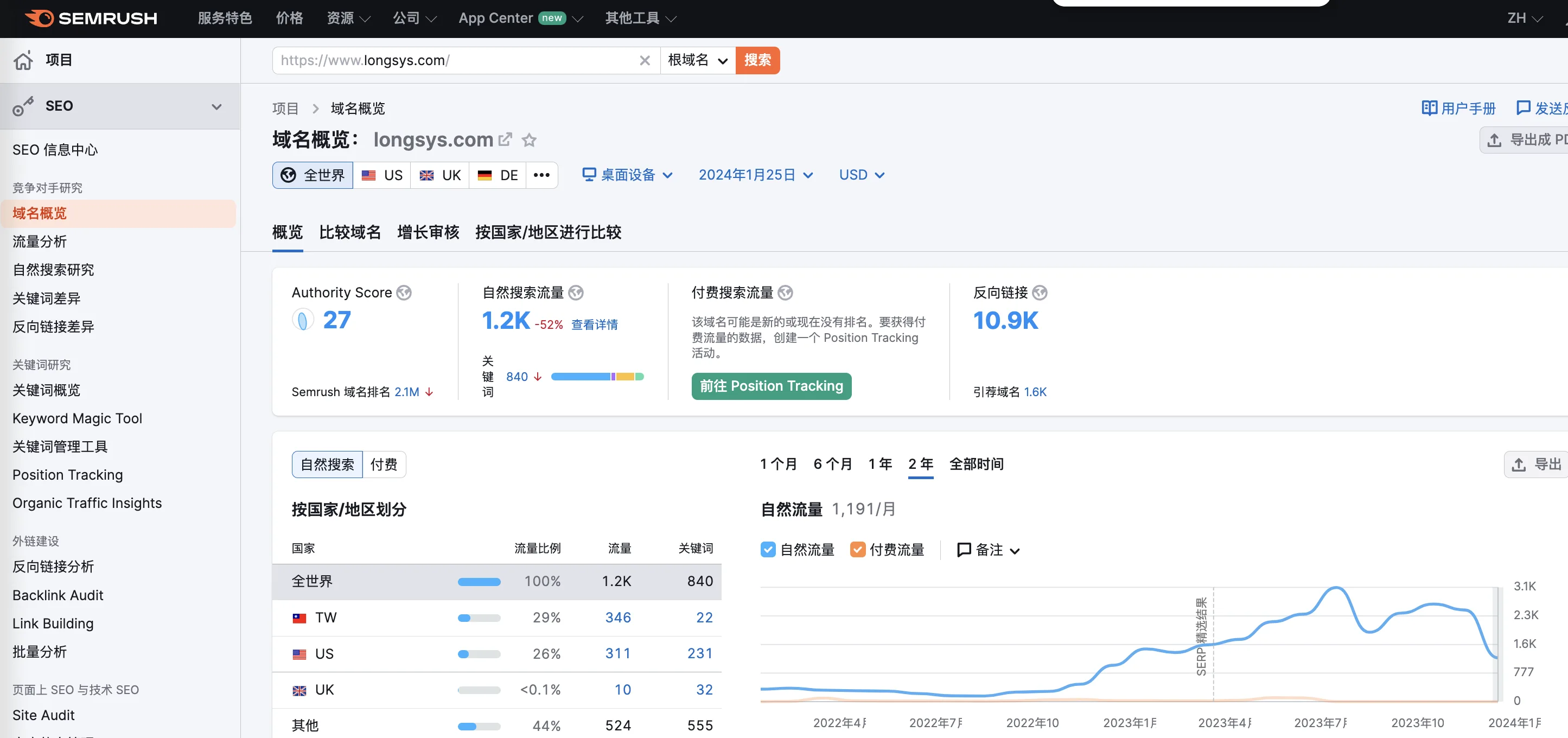Open Keyword Magic Tool in sidebar
The width and height of the screenshot is (1568, 738).
pos(77,418)
